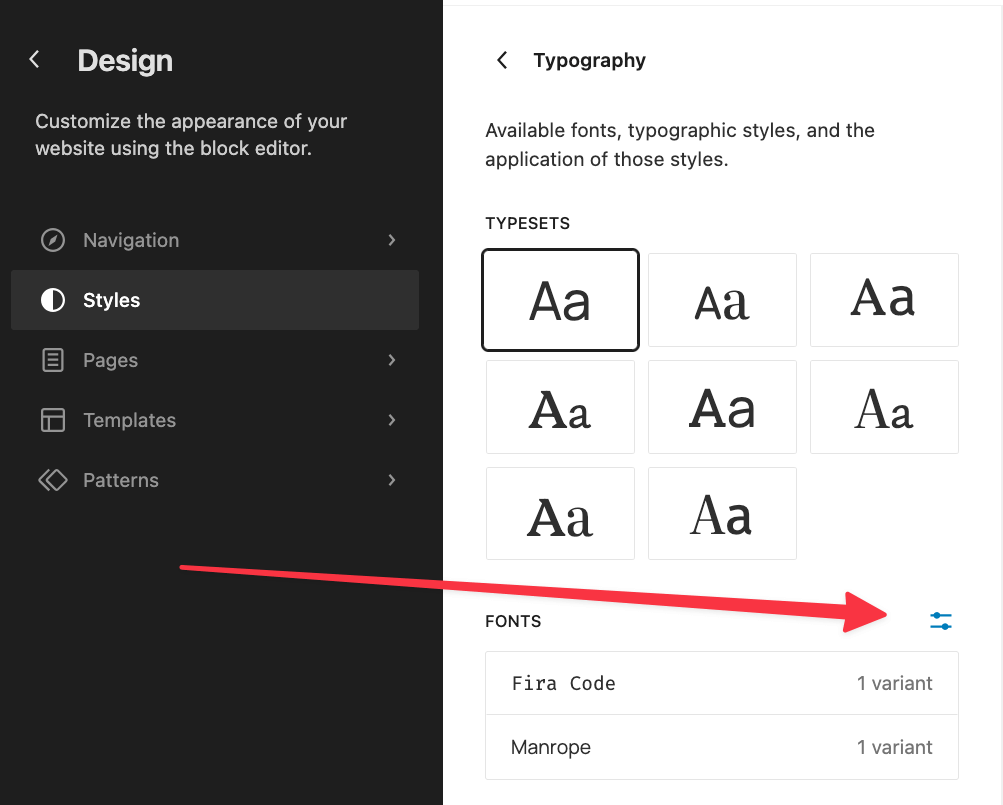Open the manage fonts sliders icon

pos(940,621)
